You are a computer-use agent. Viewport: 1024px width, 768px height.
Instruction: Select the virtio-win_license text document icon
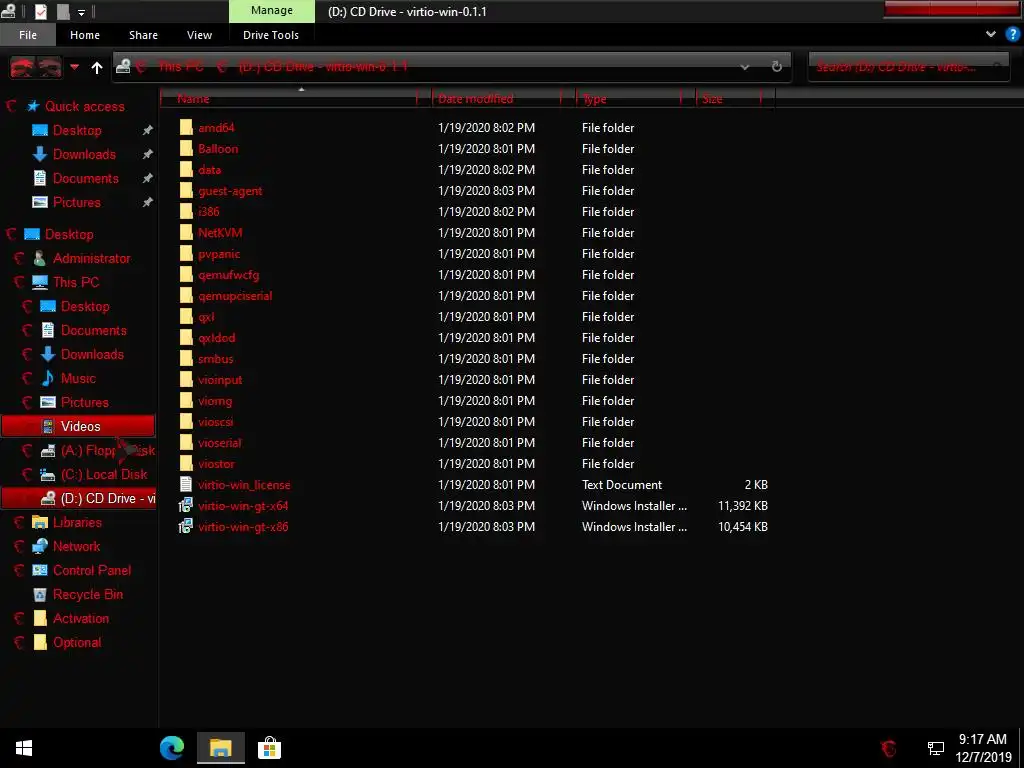point(186,484)
